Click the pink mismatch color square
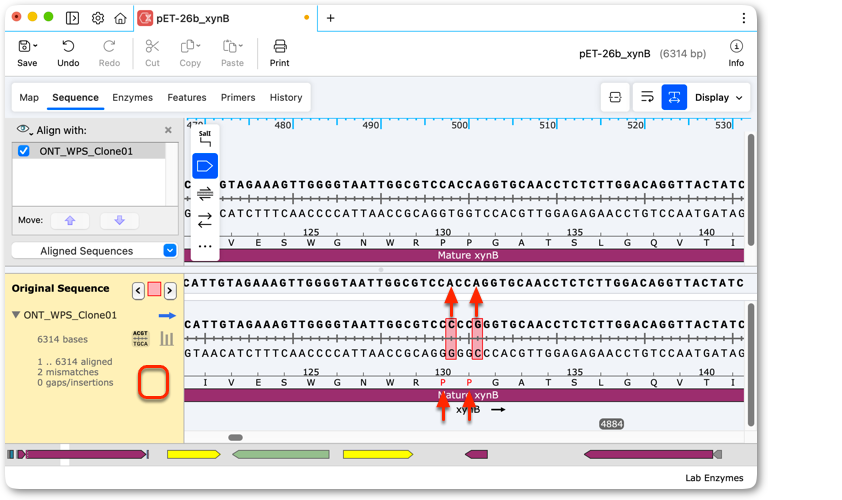The width and height of the screenshot is (842, 500). click(154, 289)
